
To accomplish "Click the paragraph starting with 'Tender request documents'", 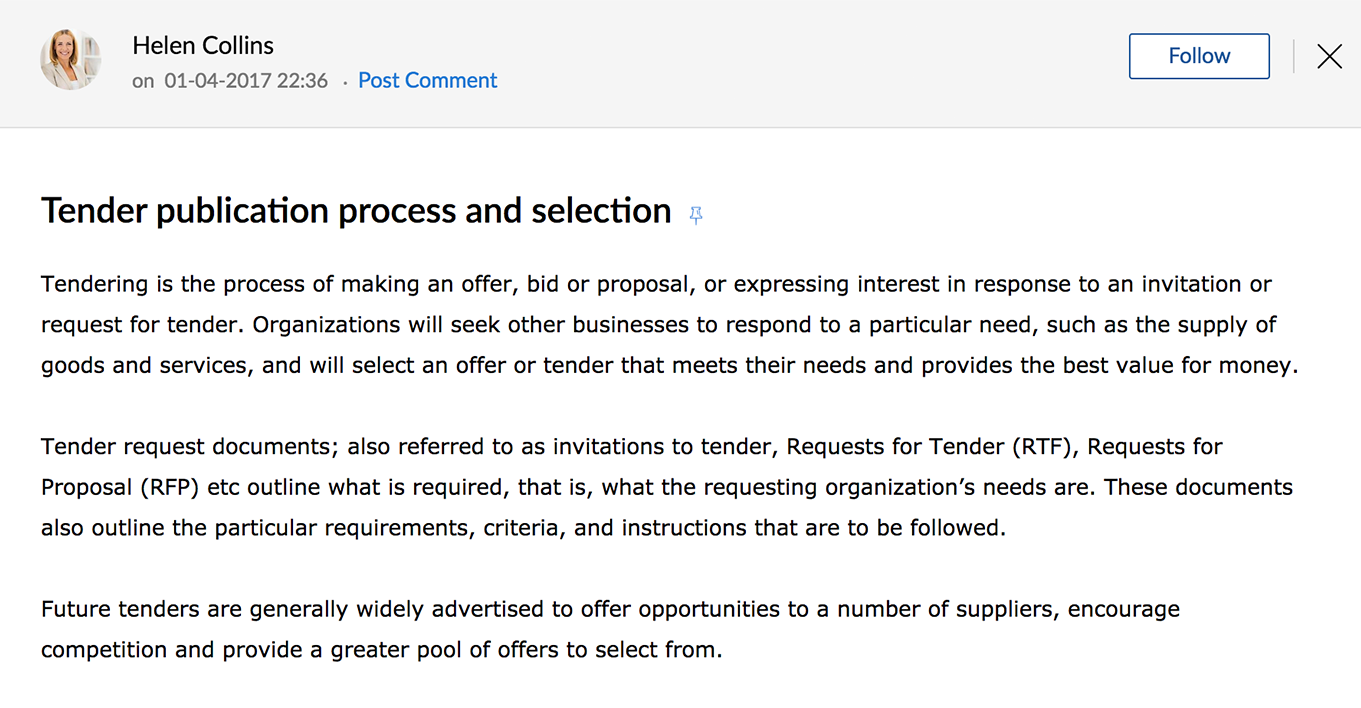I will click(667, 487).
